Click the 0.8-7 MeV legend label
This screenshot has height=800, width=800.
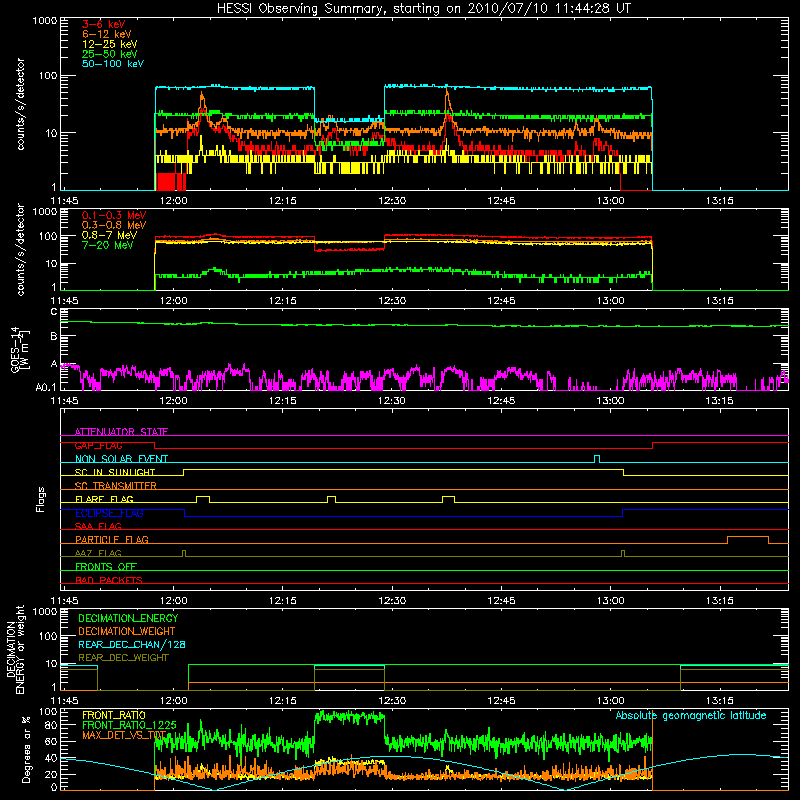[110, 235]
